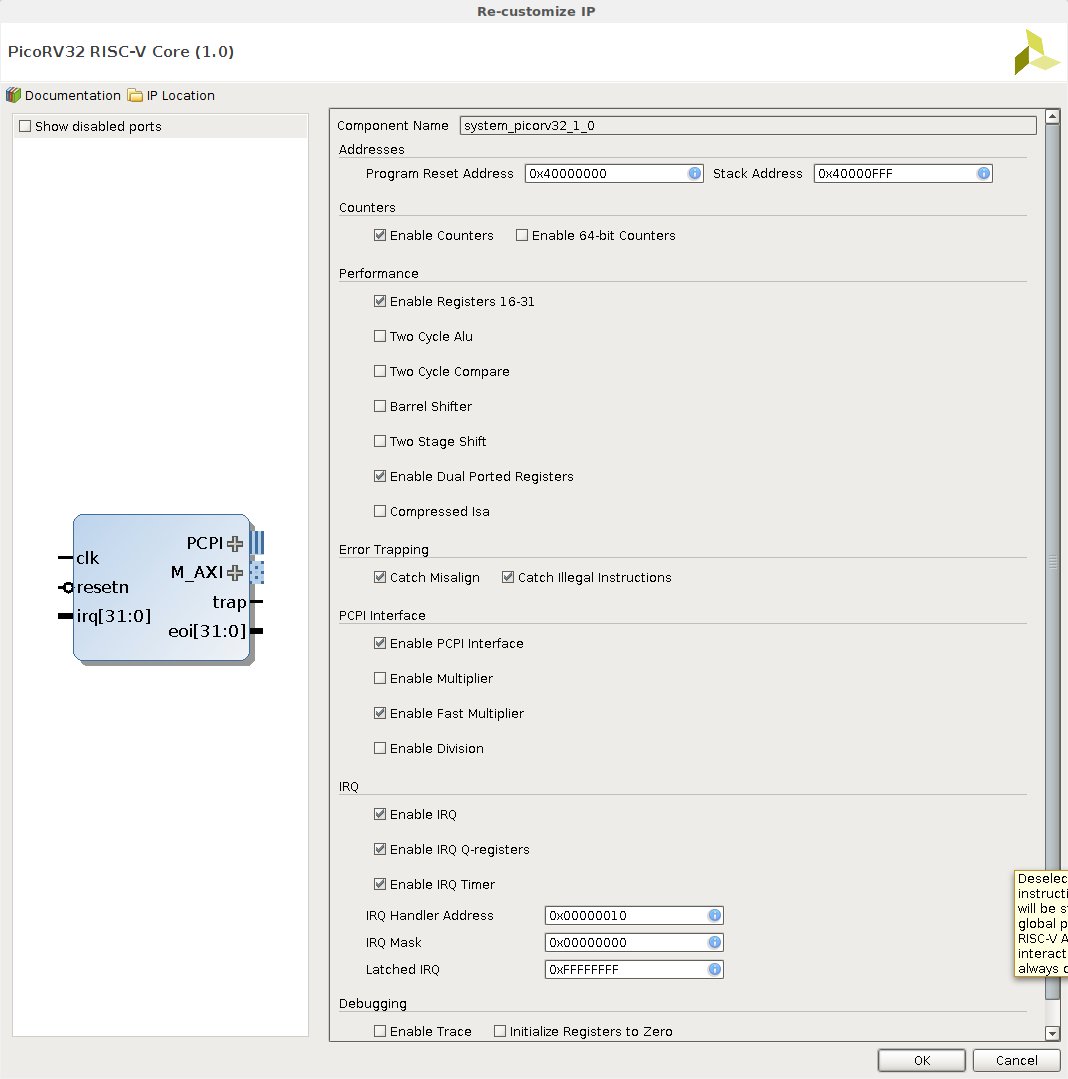1068x1079 pixels.
Task: Open the IP Location folder icon
Action: [136, 95]
